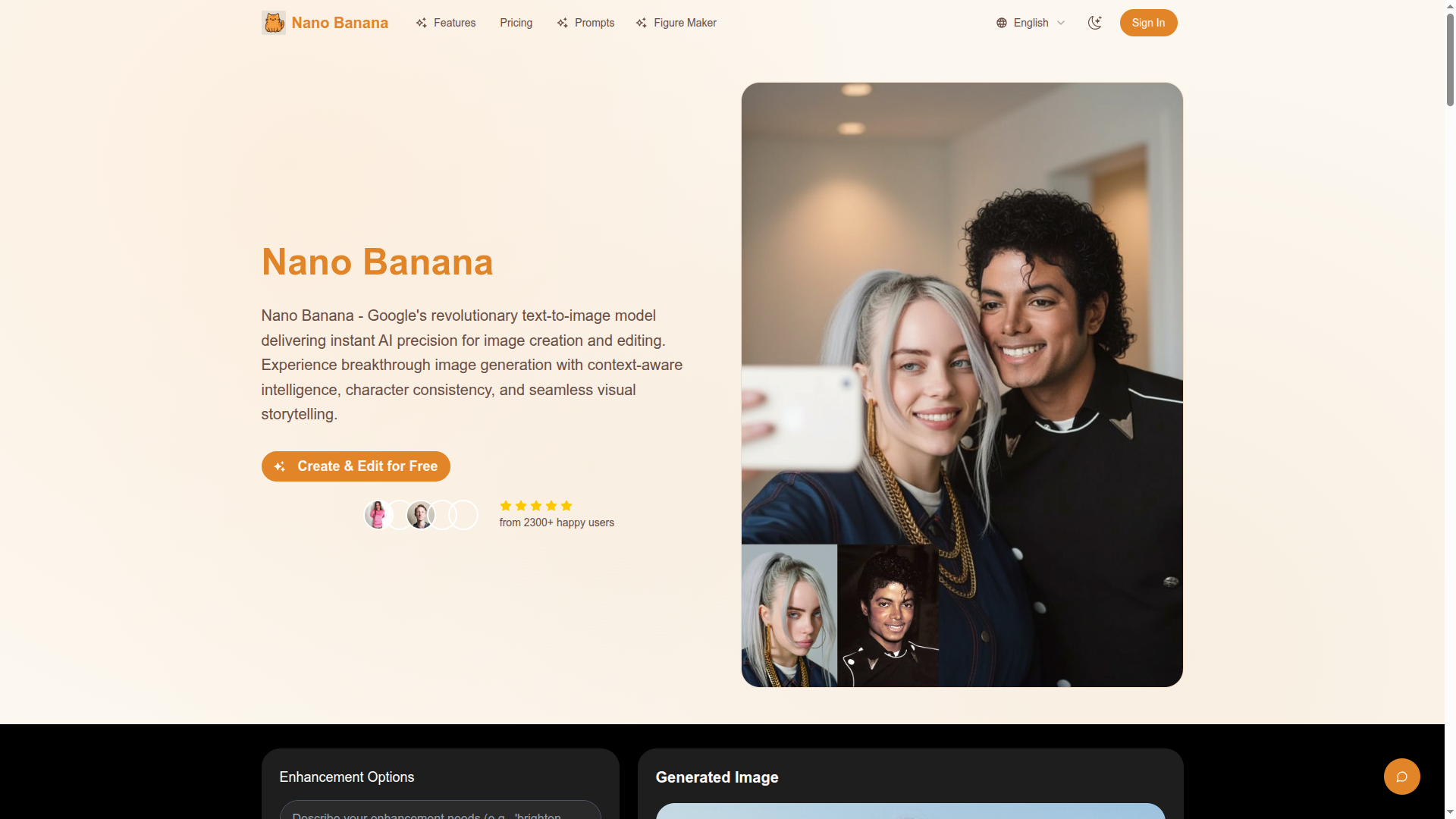Click the five-star rating icons
The width and height of the screenshot is (1456, 819).
pyautogui.click(x=536, y=506)
